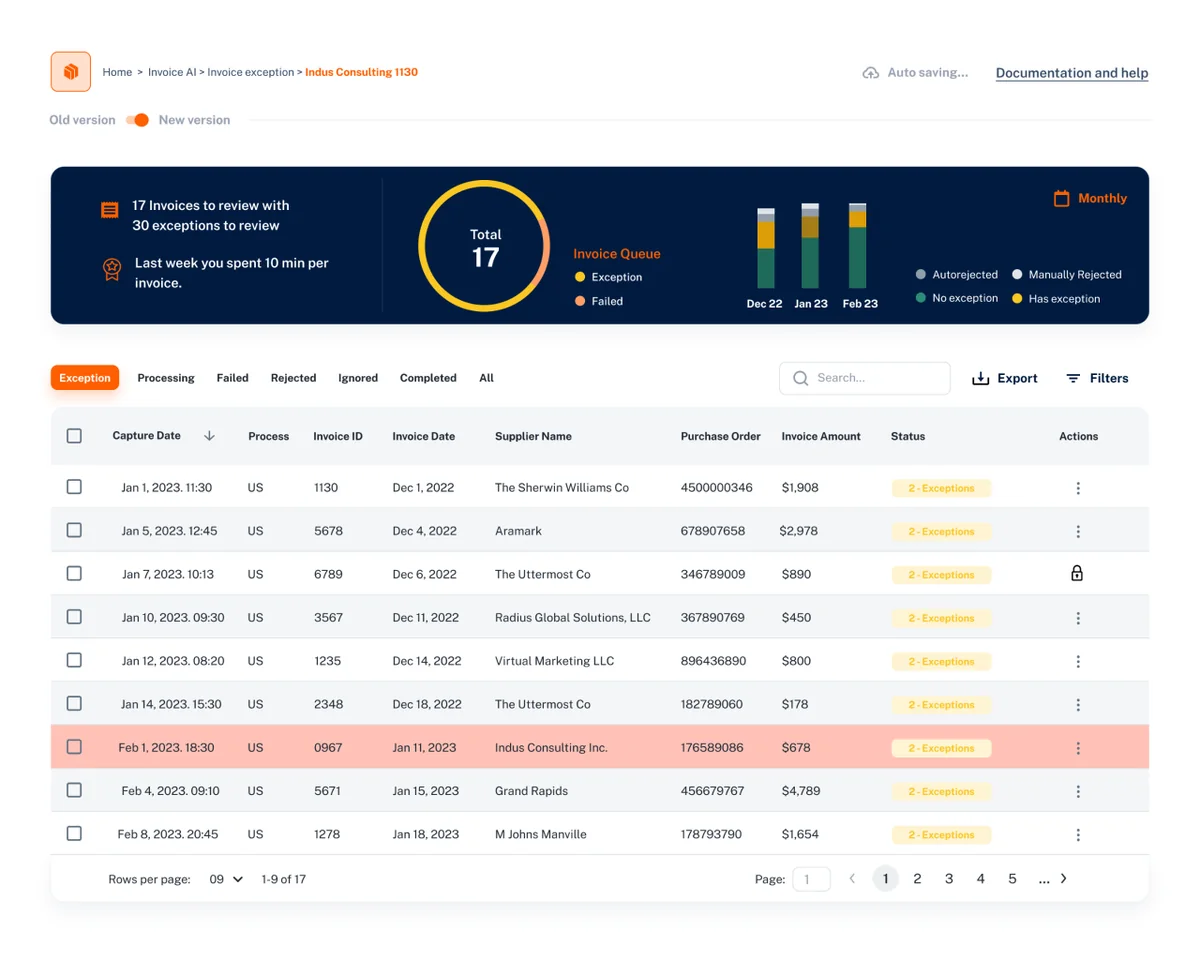Go to page 3

click(949, 879)
